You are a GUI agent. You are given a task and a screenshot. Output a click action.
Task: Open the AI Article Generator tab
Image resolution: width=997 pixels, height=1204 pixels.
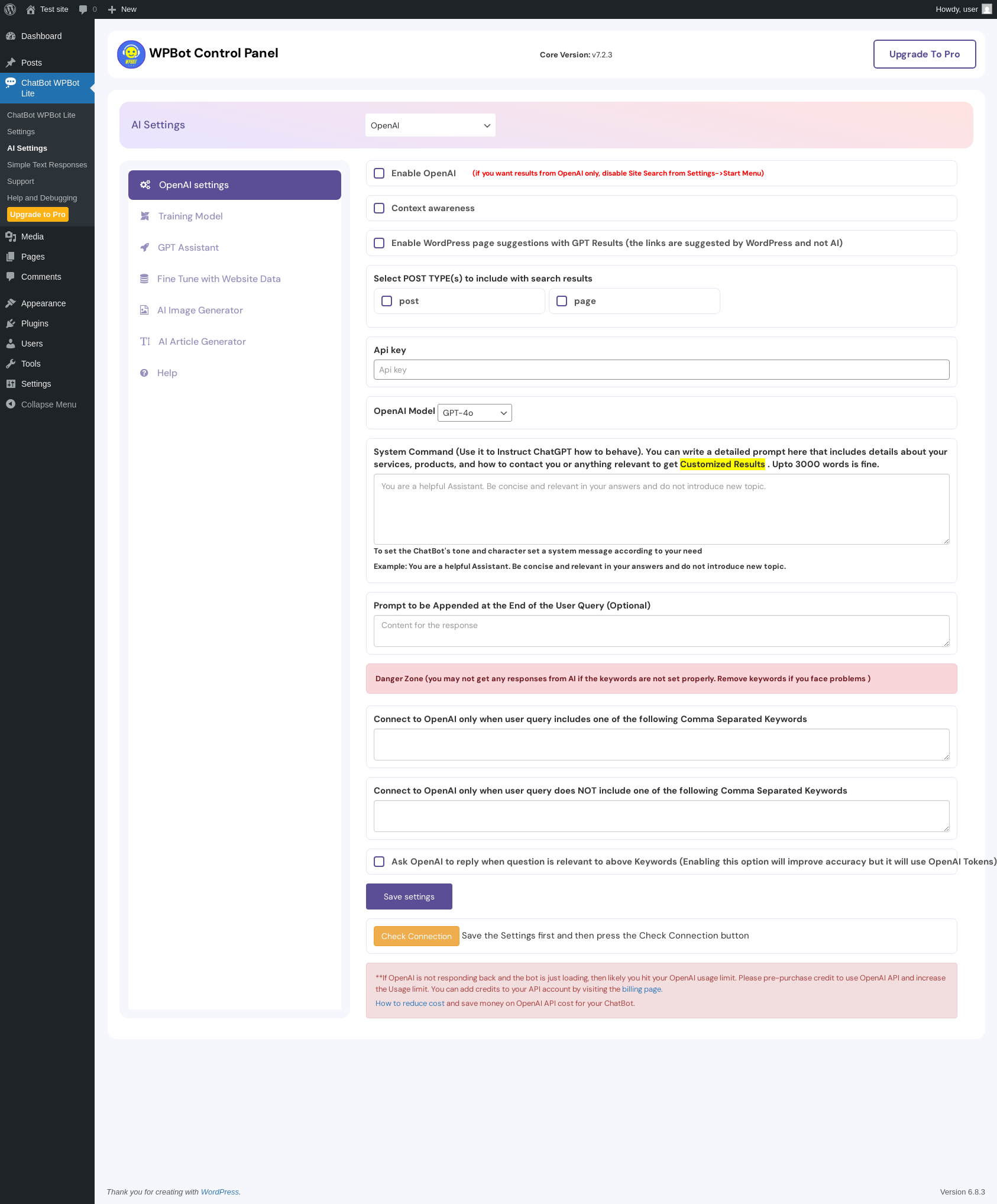pos(202,342)
